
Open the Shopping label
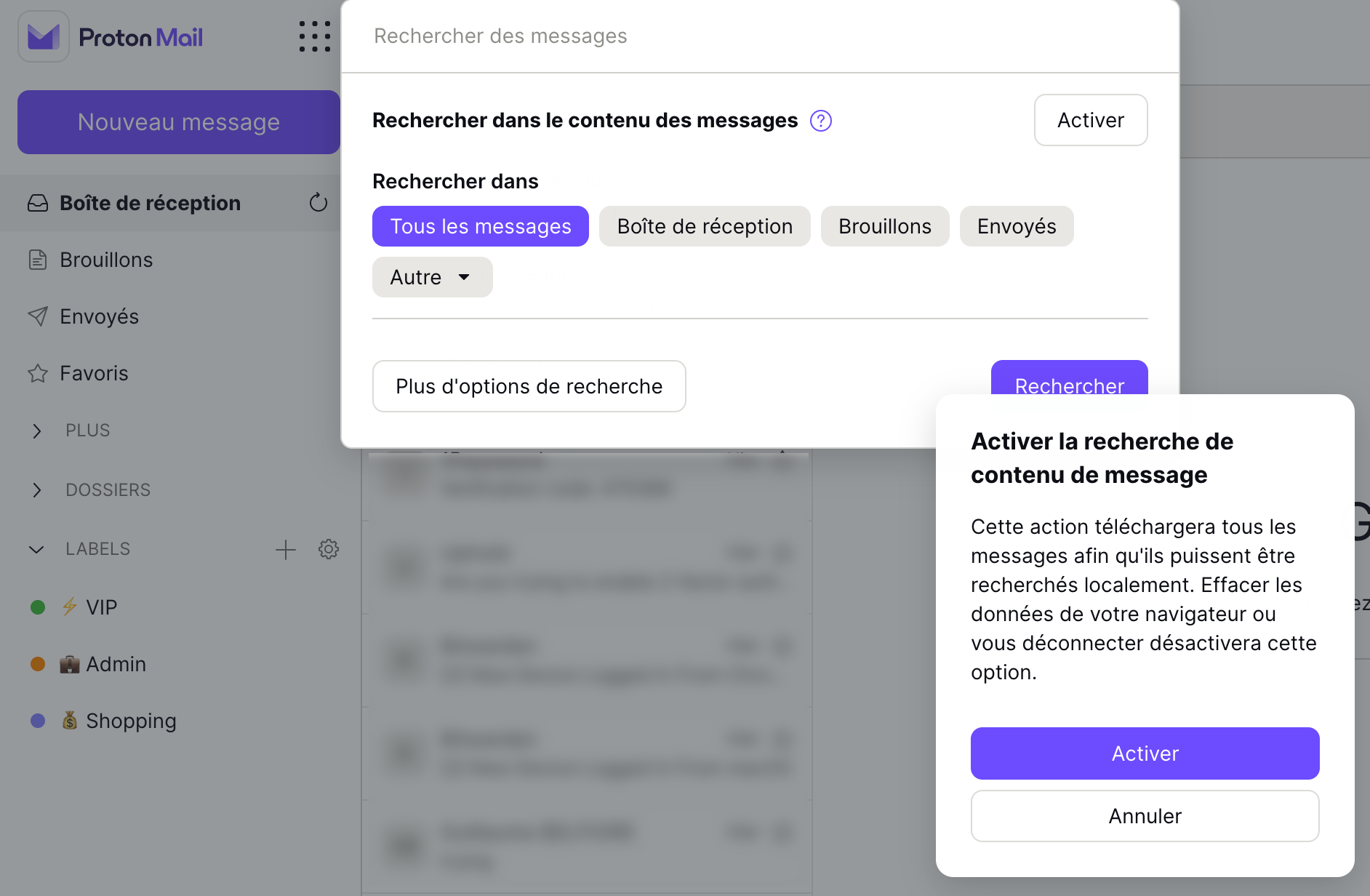[170, 721]
